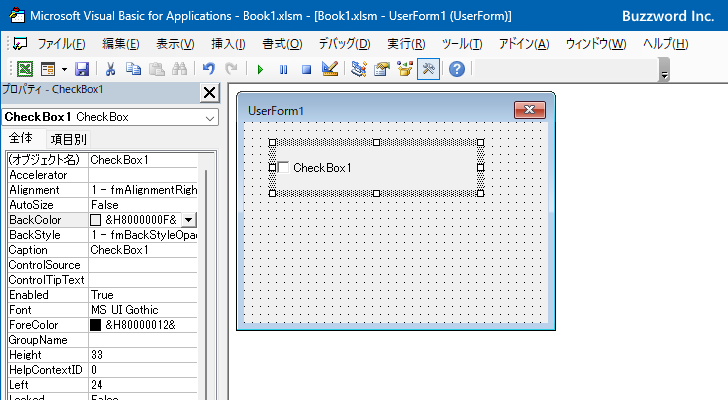Toggle Design Mode icon
The height and width of the screenshot is (400, 728).
(330, 69)
